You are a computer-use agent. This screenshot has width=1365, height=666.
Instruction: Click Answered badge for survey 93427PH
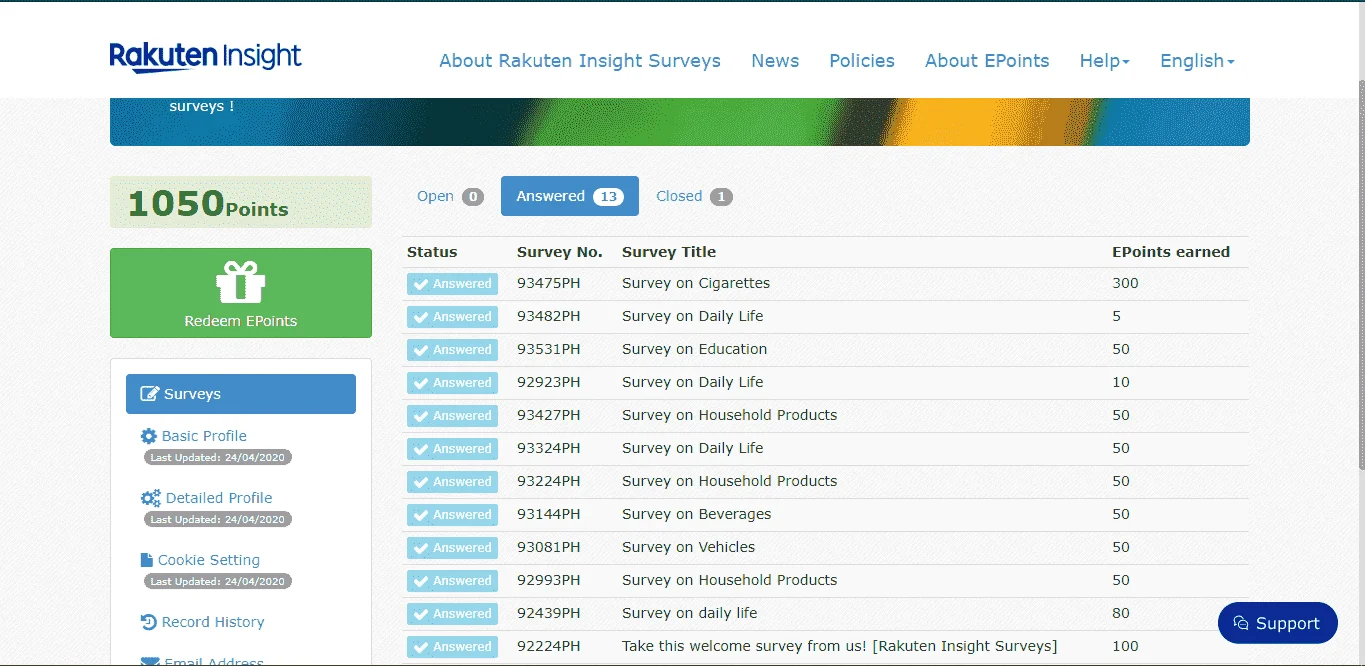(x=452, y=416)
